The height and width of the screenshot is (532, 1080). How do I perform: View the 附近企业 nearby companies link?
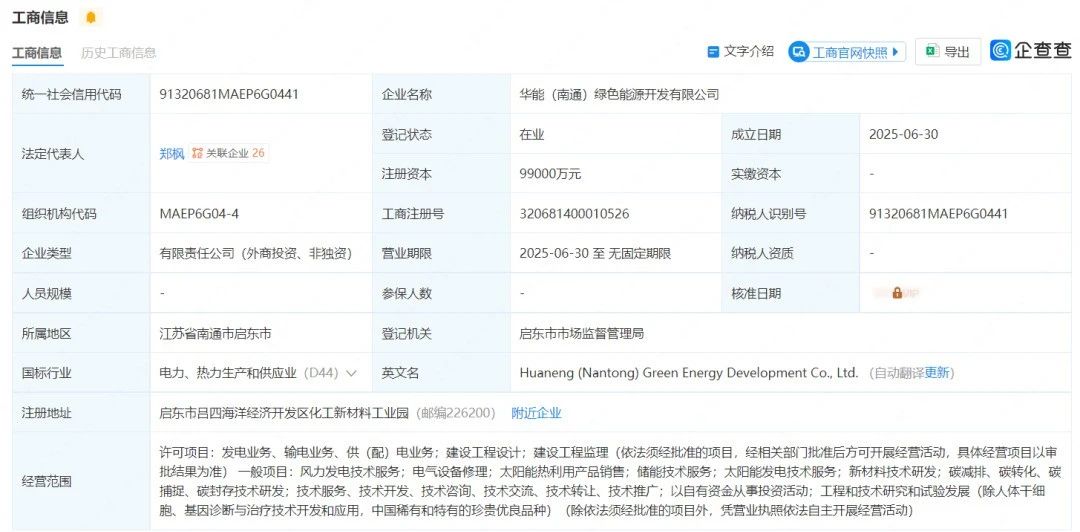[x=536, y=413]
